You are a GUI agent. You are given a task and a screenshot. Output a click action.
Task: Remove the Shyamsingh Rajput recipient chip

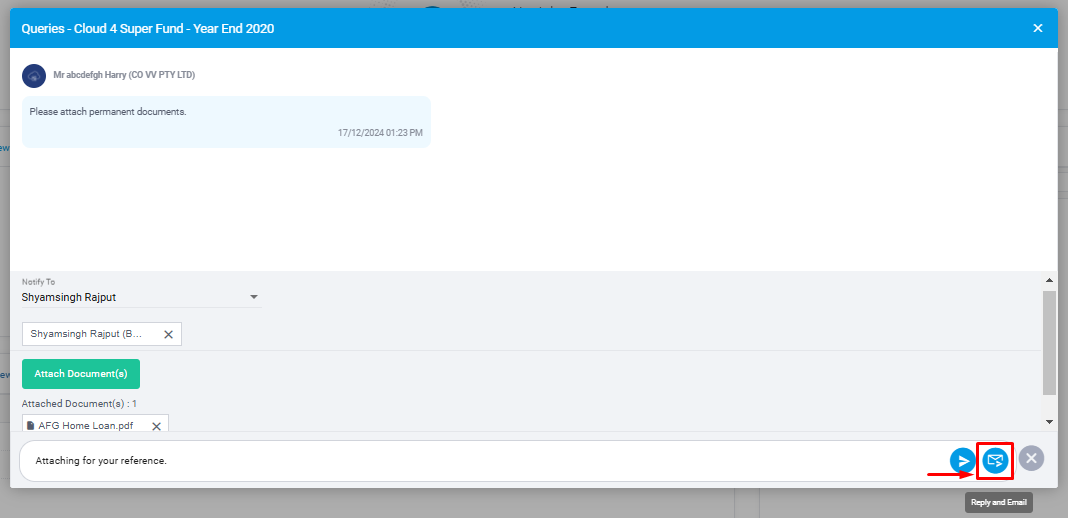coord(168,334)
